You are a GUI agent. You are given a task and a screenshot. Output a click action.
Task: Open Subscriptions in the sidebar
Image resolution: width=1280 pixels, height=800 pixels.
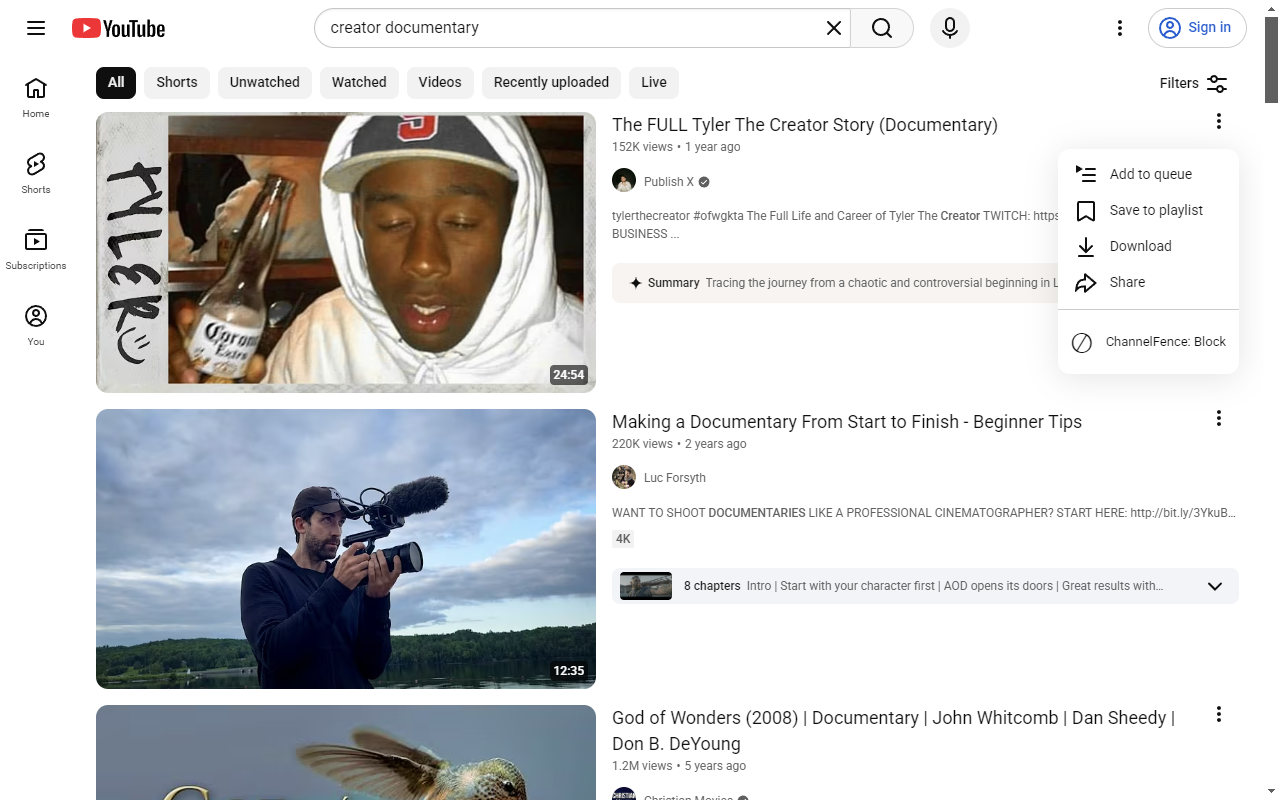[36, 250]
